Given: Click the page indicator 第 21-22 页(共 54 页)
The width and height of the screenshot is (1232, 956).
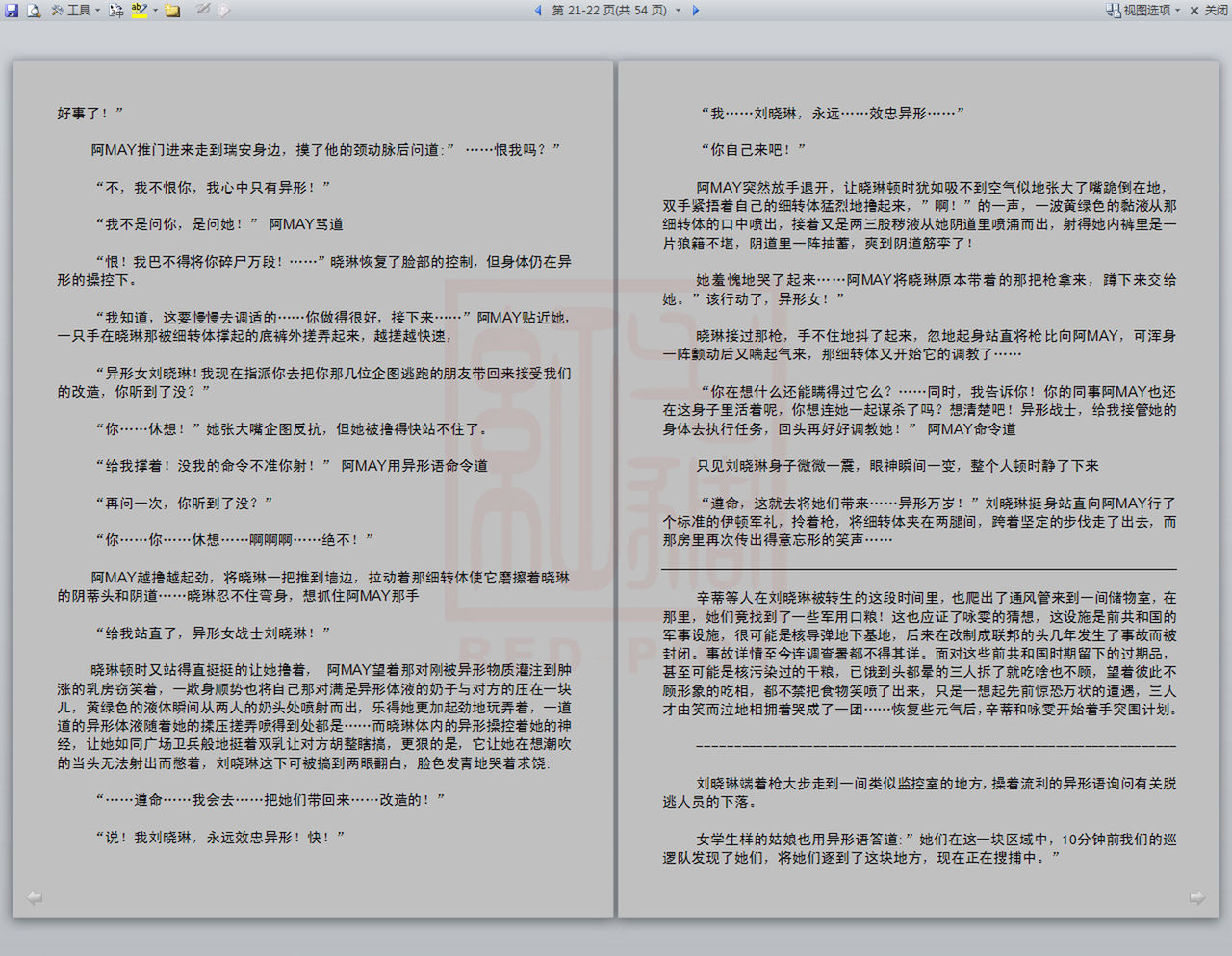Looking at the screenshot, I should coord(608,11).
